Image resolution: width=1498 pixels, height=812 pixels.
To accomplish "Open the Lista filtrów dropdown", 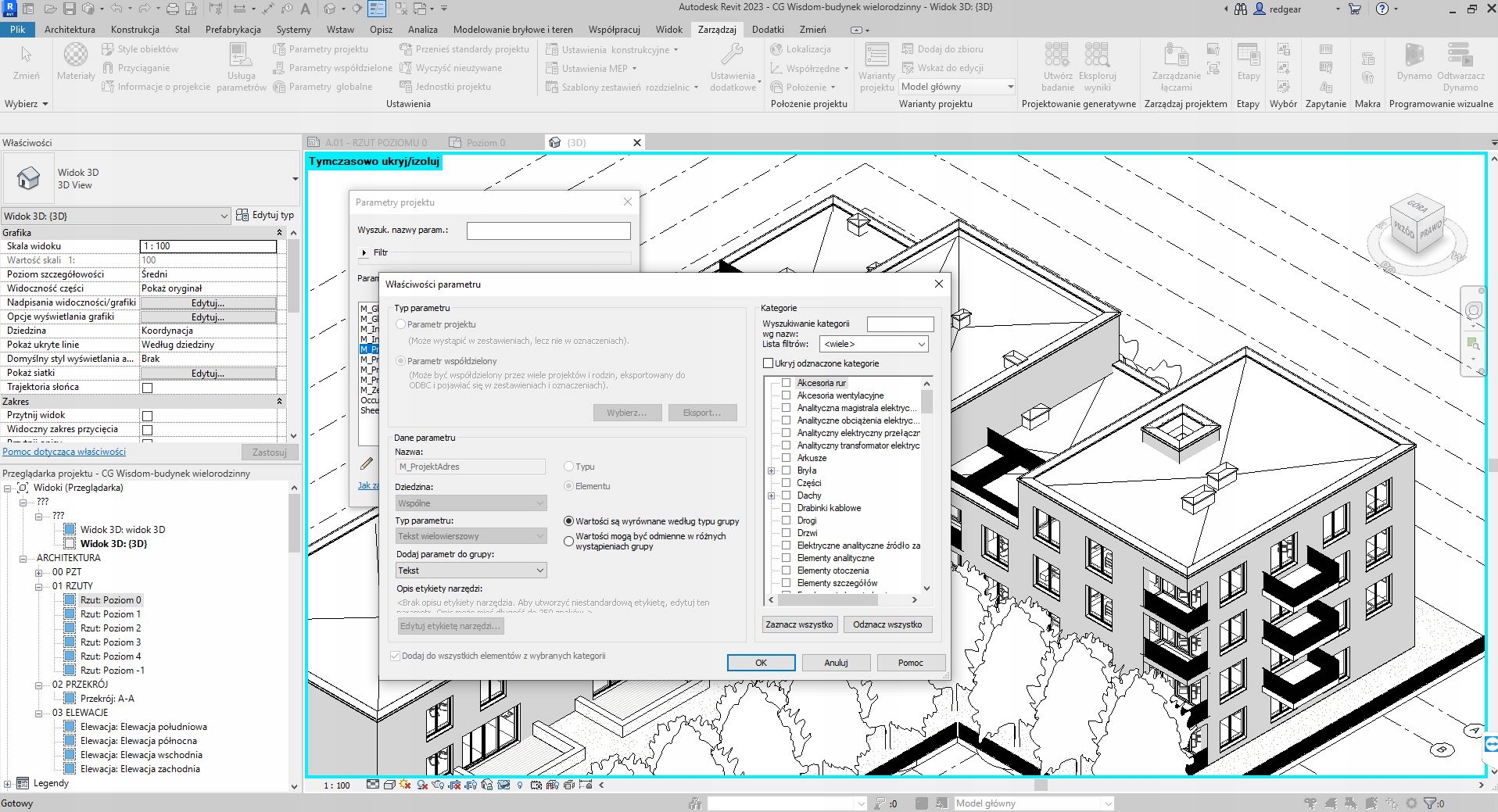I will pos(873,344).
